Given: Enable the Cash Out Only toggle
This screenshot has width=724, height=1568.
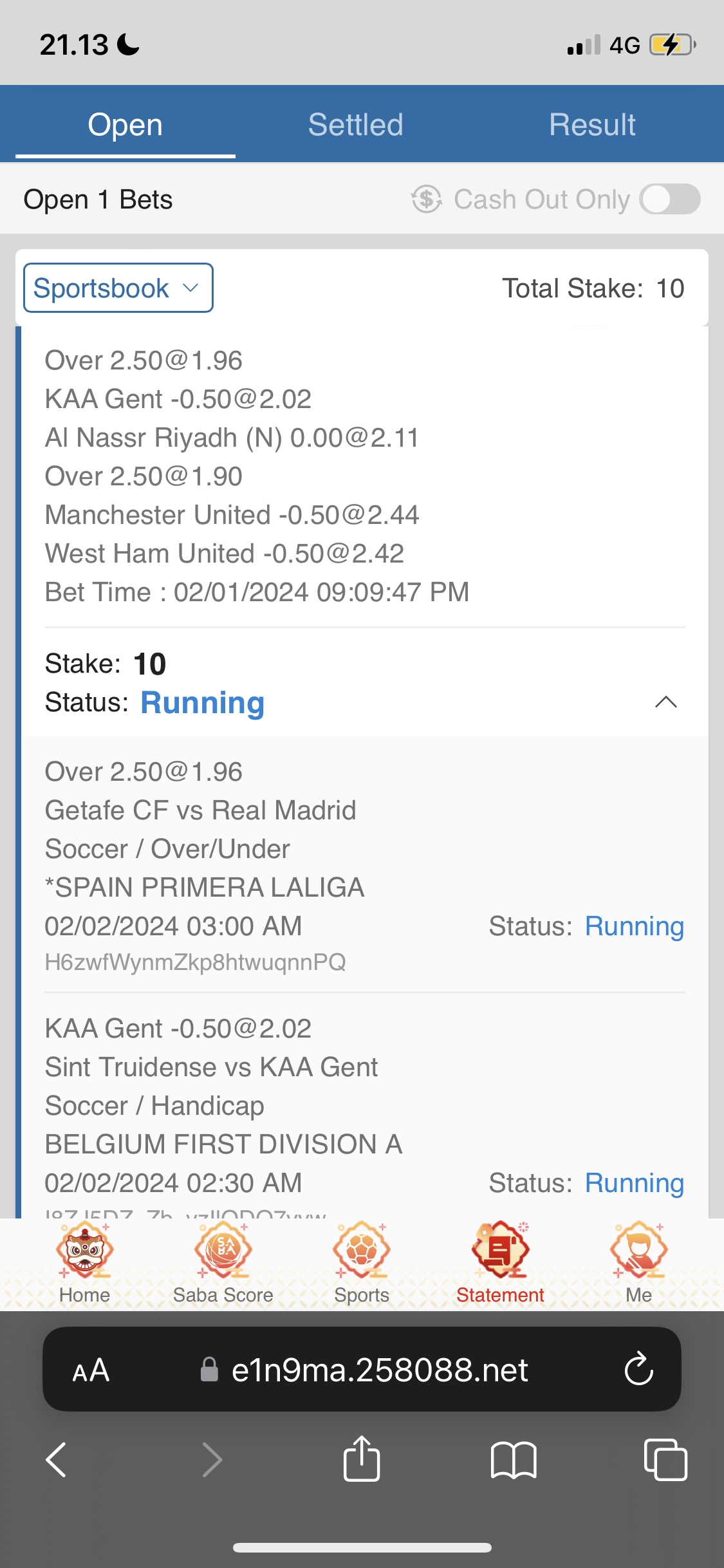Looking at the screenshot, I should 670,200.
